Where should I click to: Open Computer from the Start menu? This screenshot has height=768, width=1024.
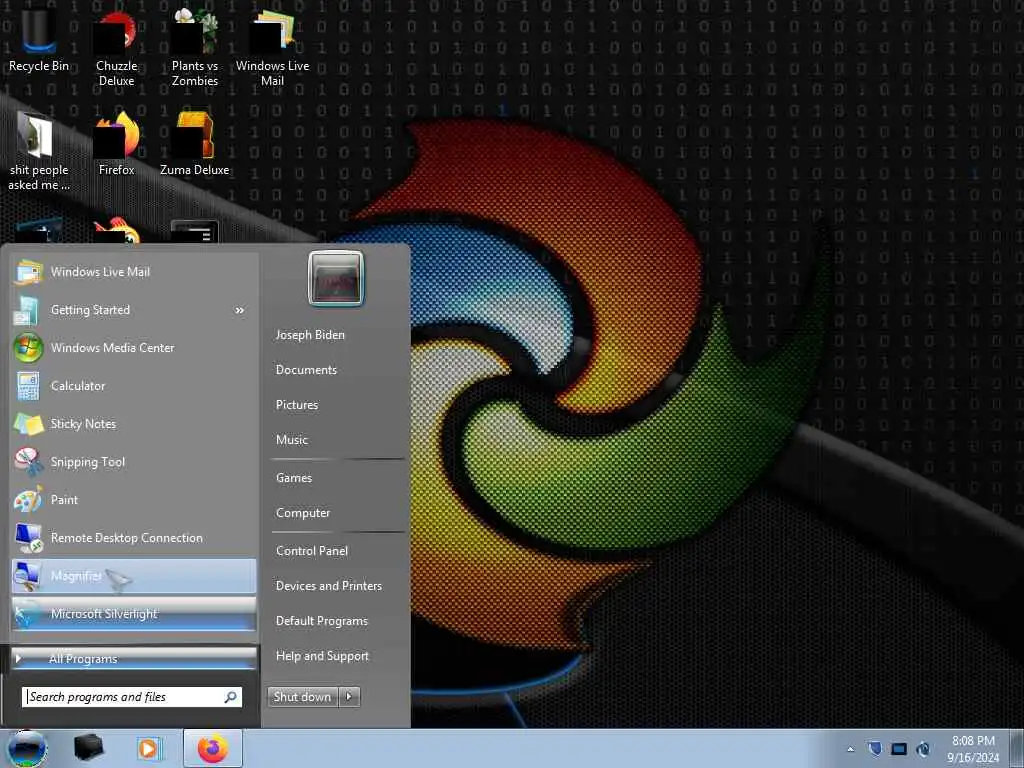(303, 513)
